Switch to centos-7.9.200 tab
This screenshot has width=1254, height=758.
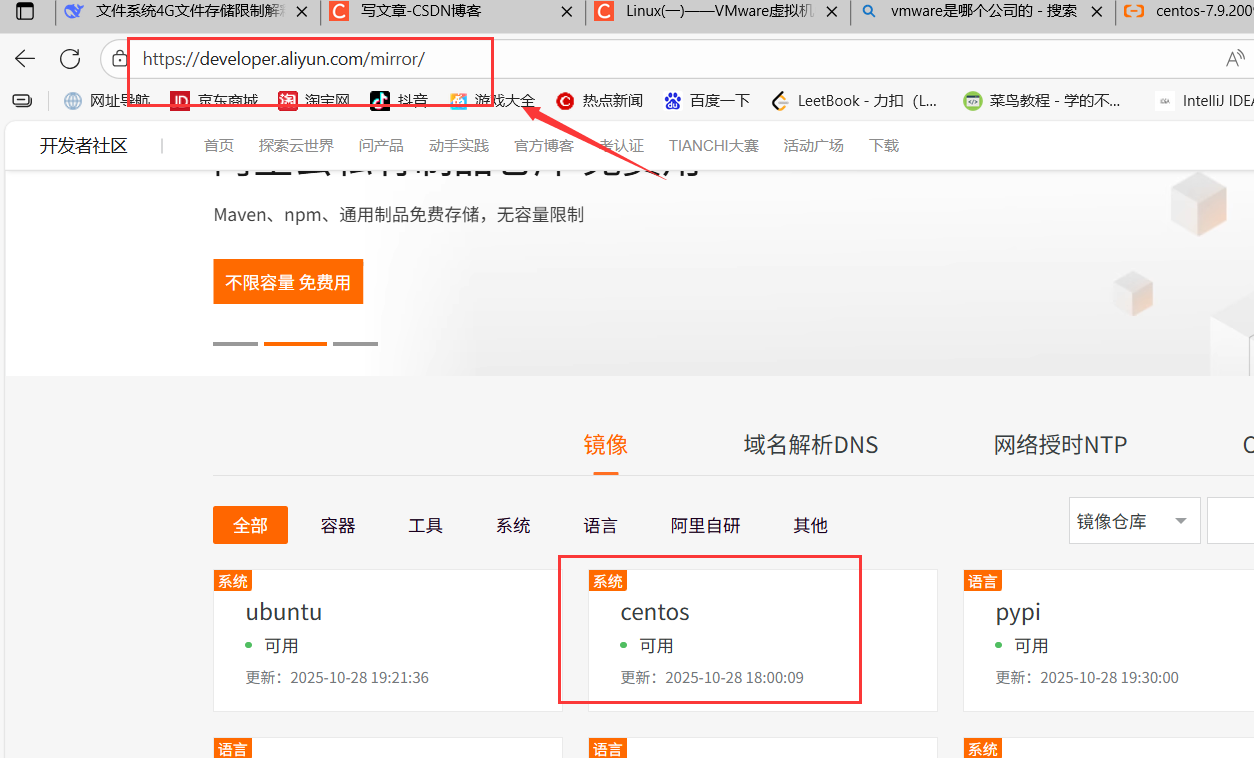coord(1187,12)
